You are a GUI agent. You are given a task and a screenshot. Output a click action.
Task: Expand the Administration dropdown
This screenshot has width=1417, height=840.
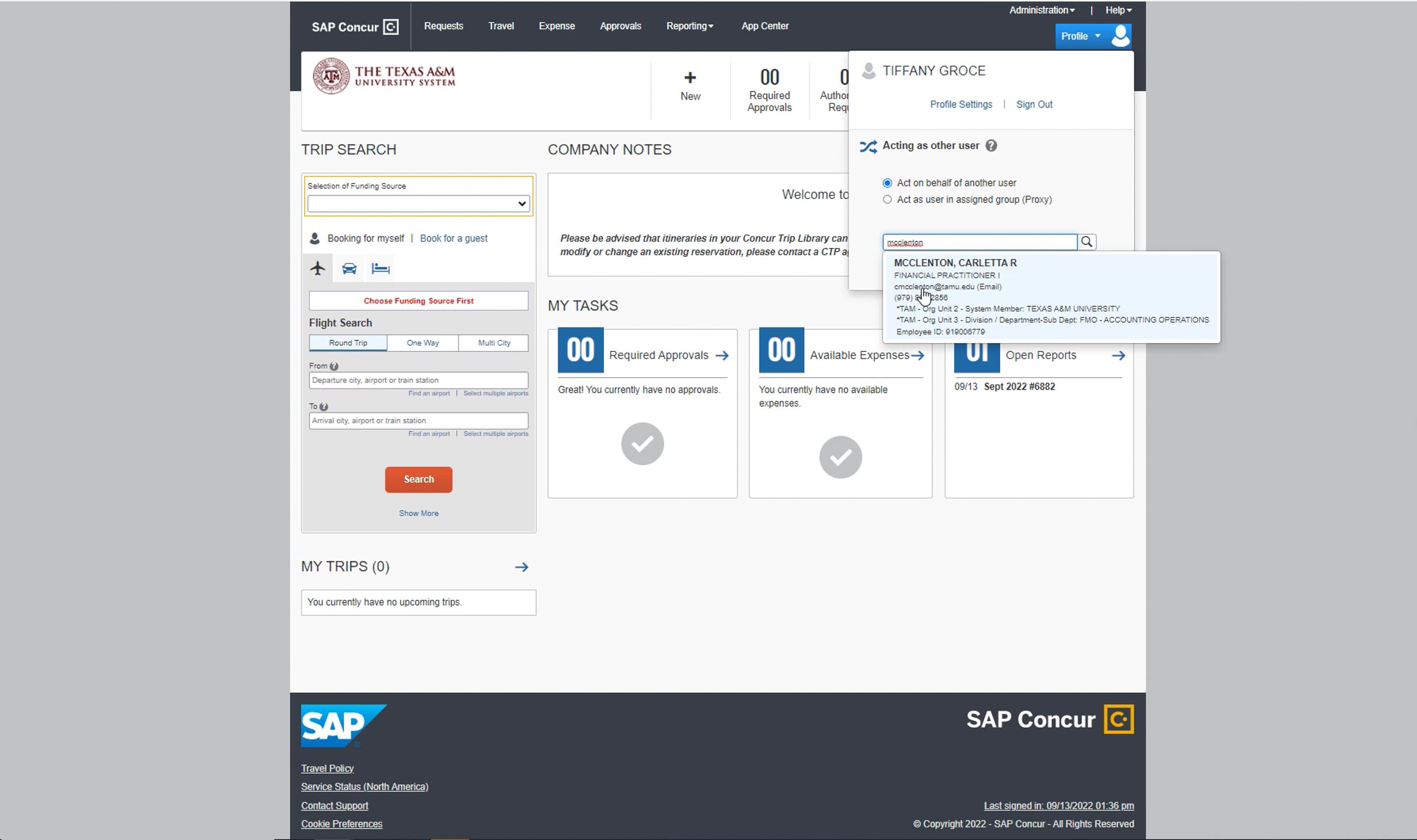(x=1041, y=10)
